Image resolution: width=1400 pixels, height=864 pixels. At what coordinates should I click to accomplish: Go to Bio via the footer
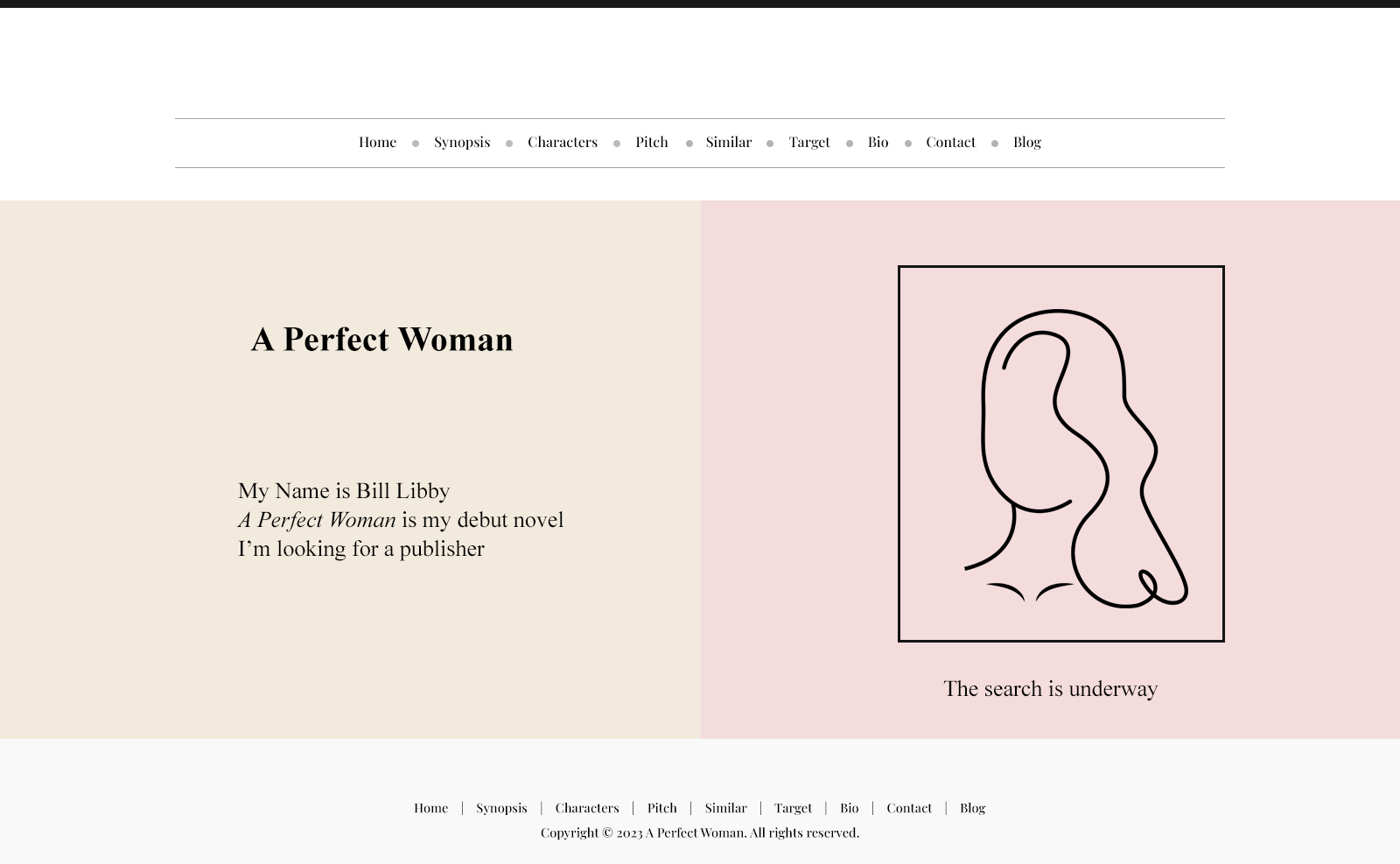(849, 808)
